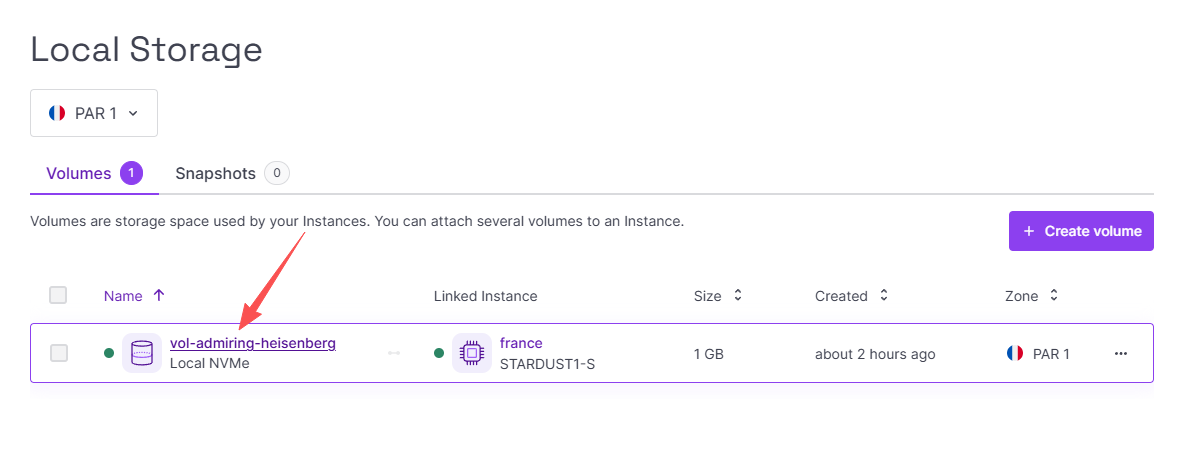Click the Name column ascending sort arrow

159,296
